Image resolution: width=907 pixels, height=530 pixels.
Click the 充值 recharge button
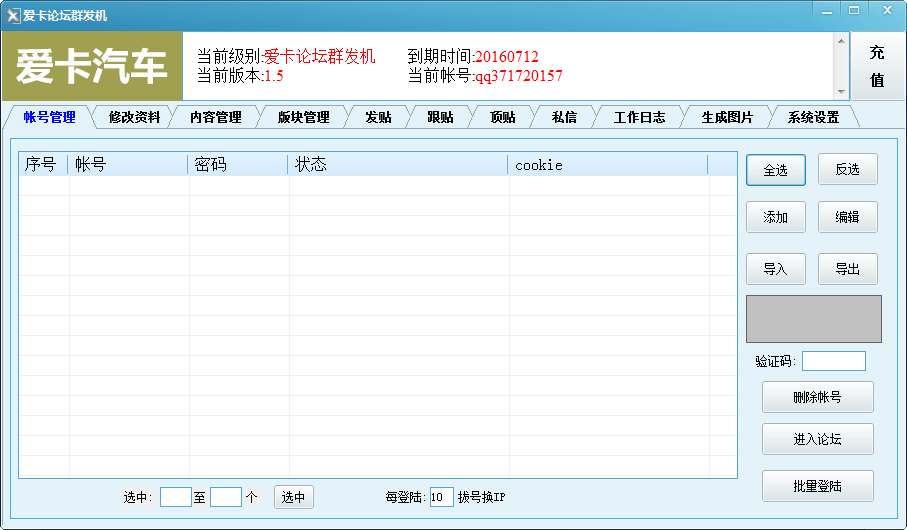(x=877, y=66)
